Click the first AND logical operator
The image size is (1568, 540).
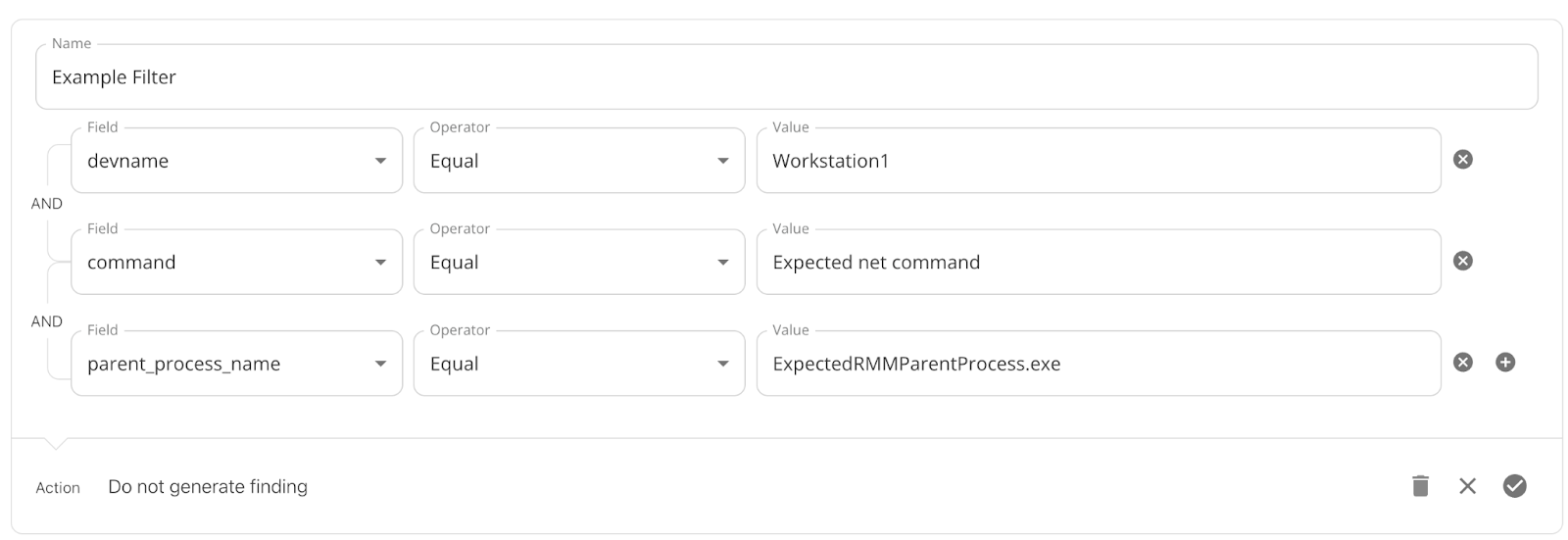pos(46,204)
